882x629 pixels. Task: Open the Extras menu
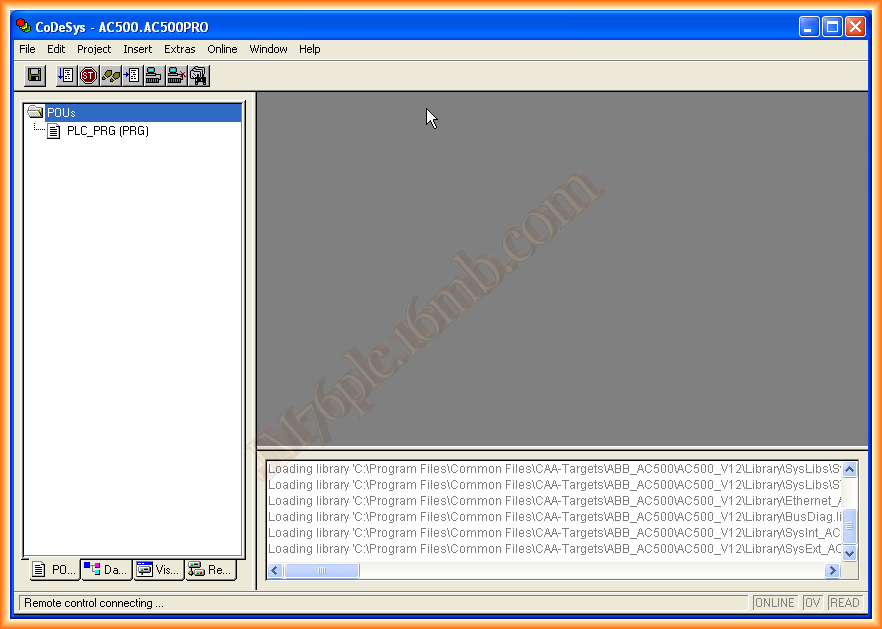[180, 49]
